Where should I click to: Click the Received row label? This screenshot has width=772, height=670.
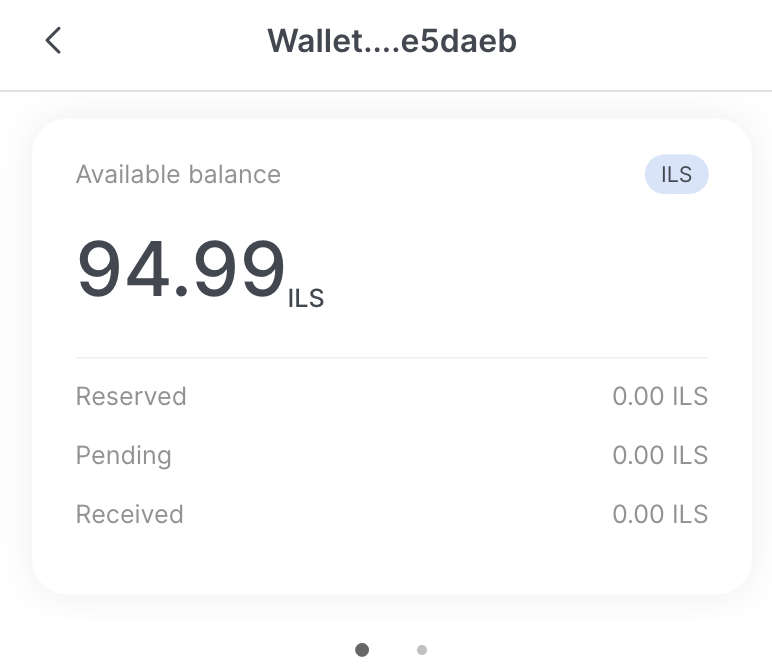[x=130, y=515]
